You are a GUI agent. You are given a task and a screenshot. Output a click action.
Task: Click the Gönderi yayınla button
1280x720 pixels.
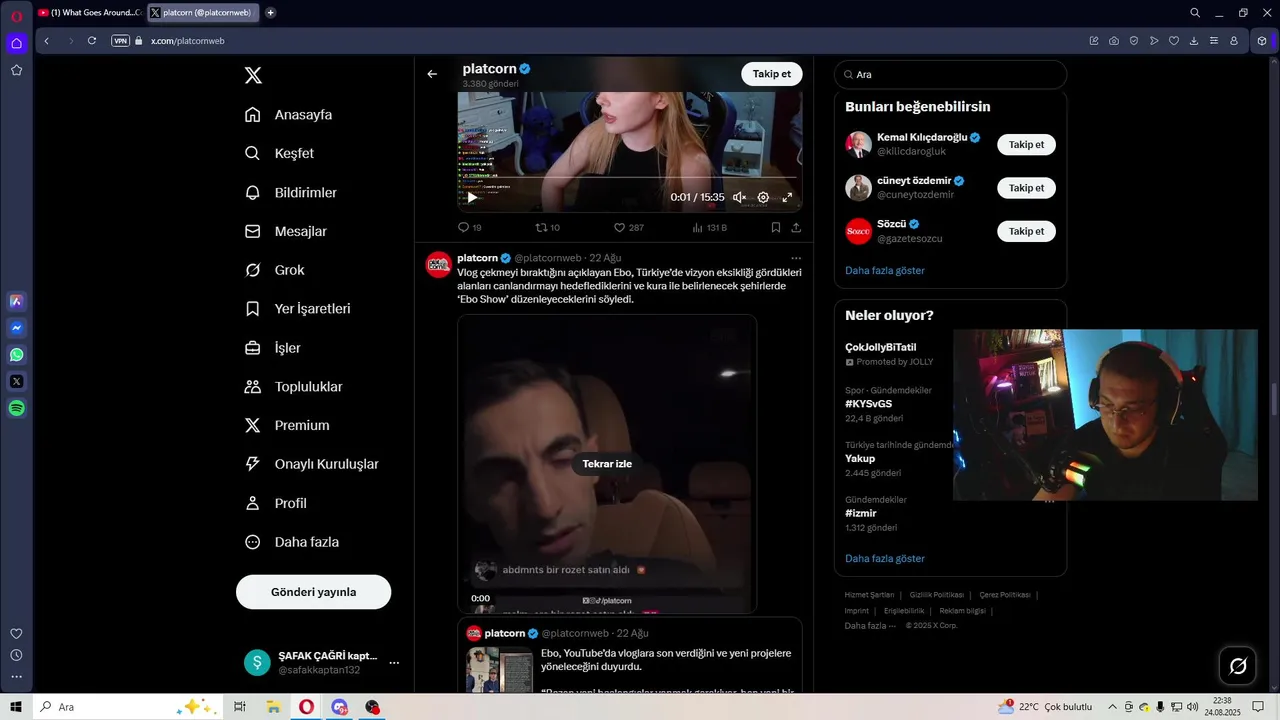[313, 592]
